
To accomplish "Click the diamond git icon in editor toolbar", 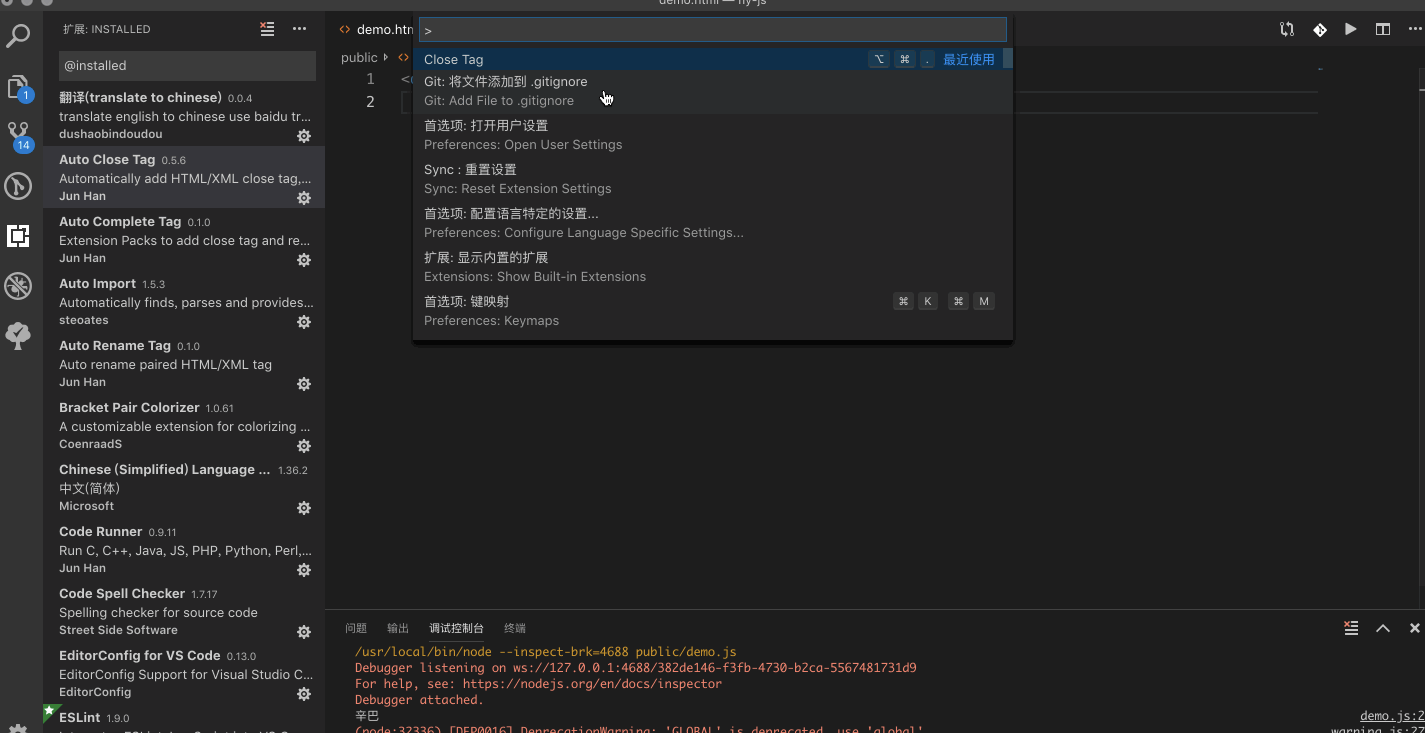I will click(x=1319, y=29).
